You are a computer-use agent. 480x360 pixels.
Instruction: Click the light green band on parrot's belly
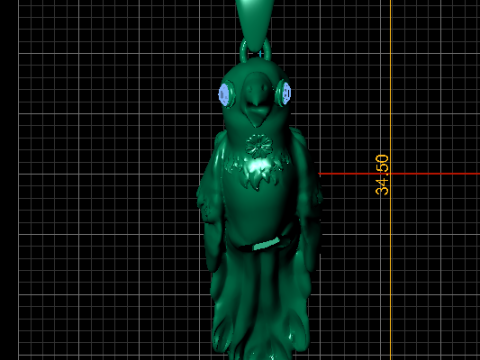[x=266, y=244]
